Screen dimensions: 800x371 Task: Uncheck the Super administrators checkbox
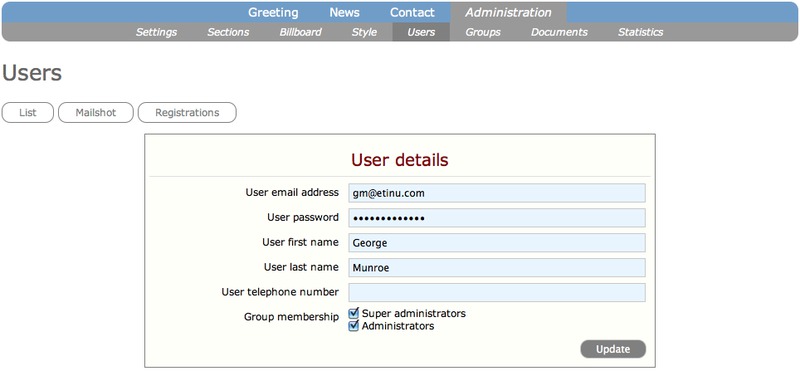click(x=354, y=313)
